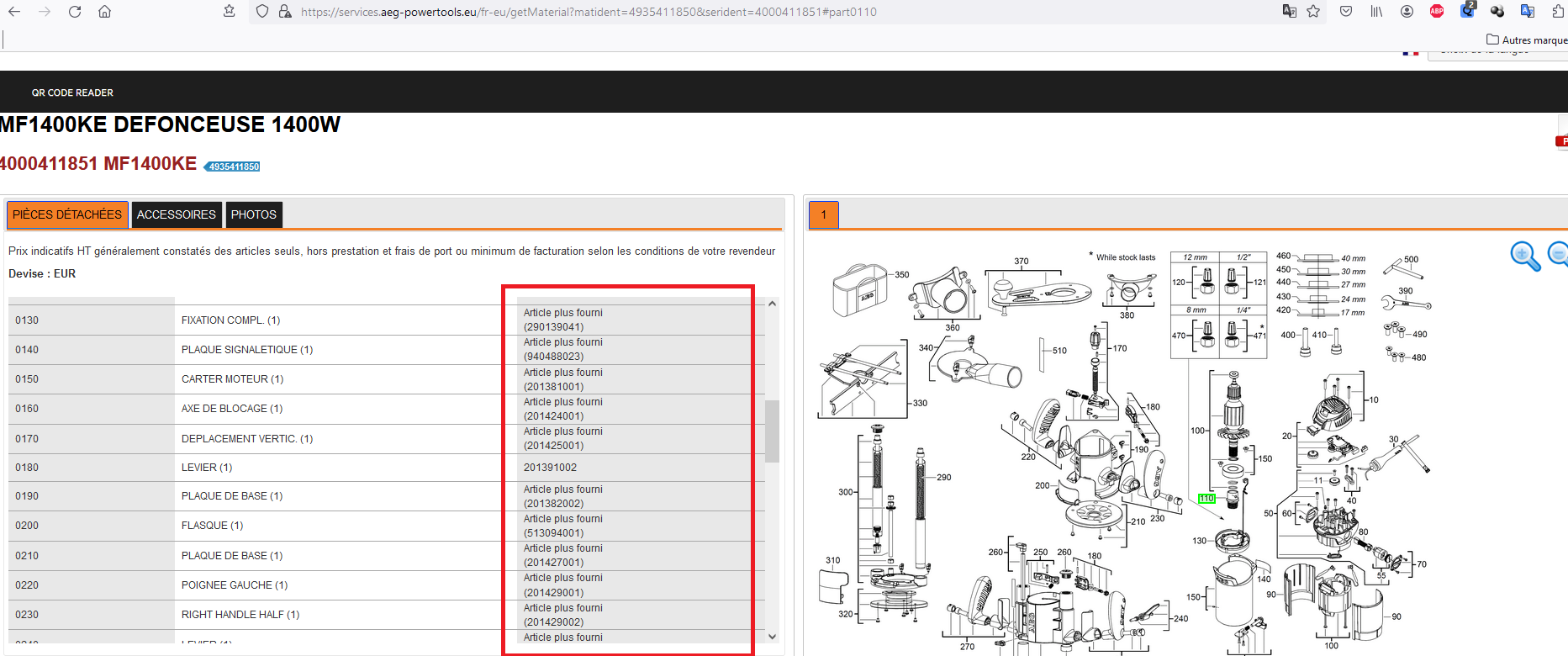Viewport: 1568px width, 656px height.
Task: Click article number (201427001)
Action: [553, 563]
